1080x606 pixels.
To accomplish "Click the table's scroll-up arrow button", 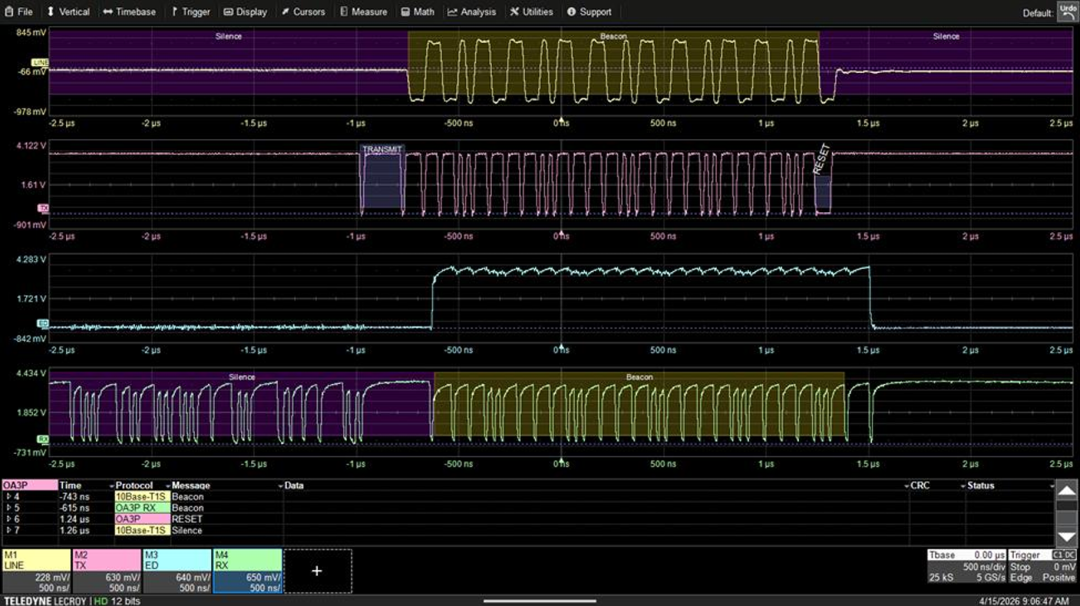I will click(x=1066, y=490).
